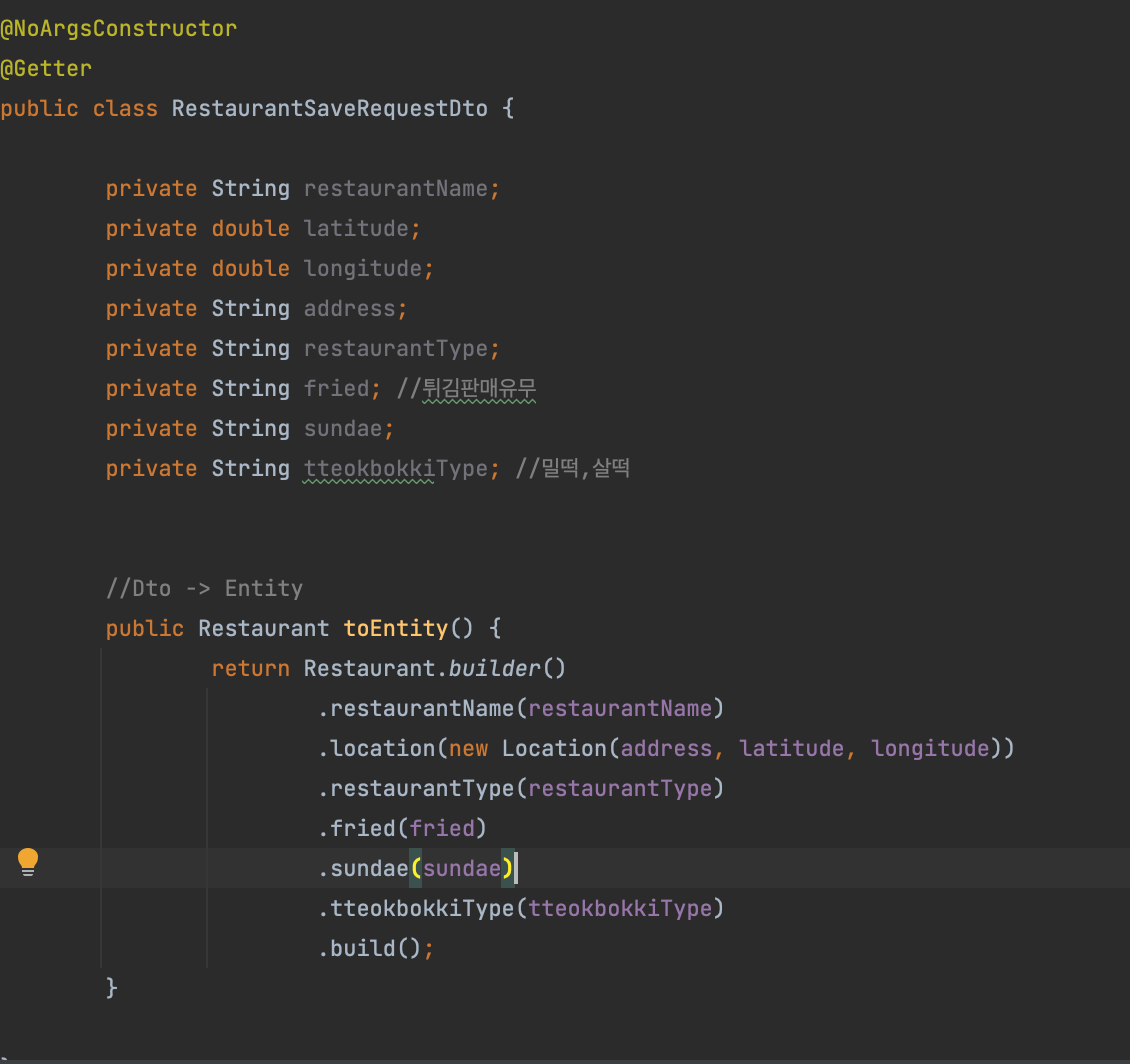The width and height of the screenshot is (1130, 1064).
Task: Click the comment 밀떡,살떡
Action: (572, 469)
